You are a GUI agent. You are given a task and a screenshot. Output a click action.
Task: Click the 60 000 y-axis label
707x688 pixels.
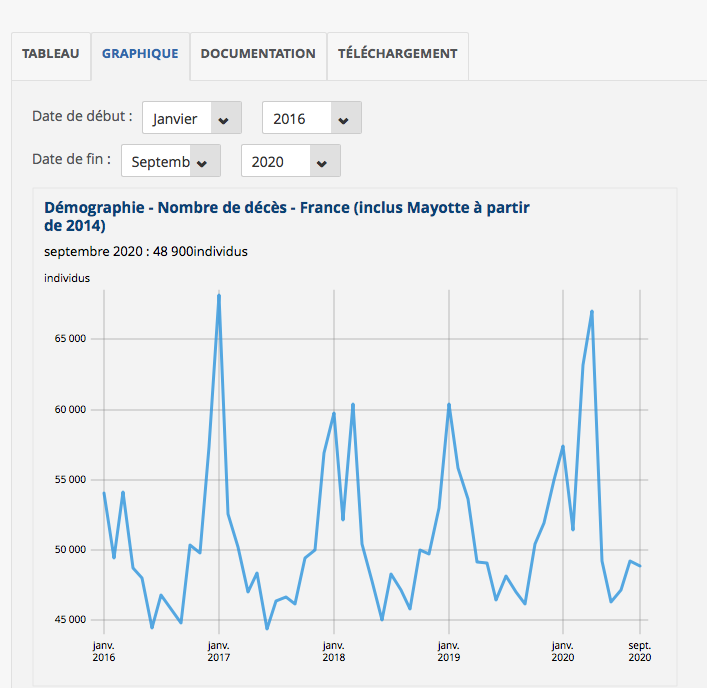70,409
